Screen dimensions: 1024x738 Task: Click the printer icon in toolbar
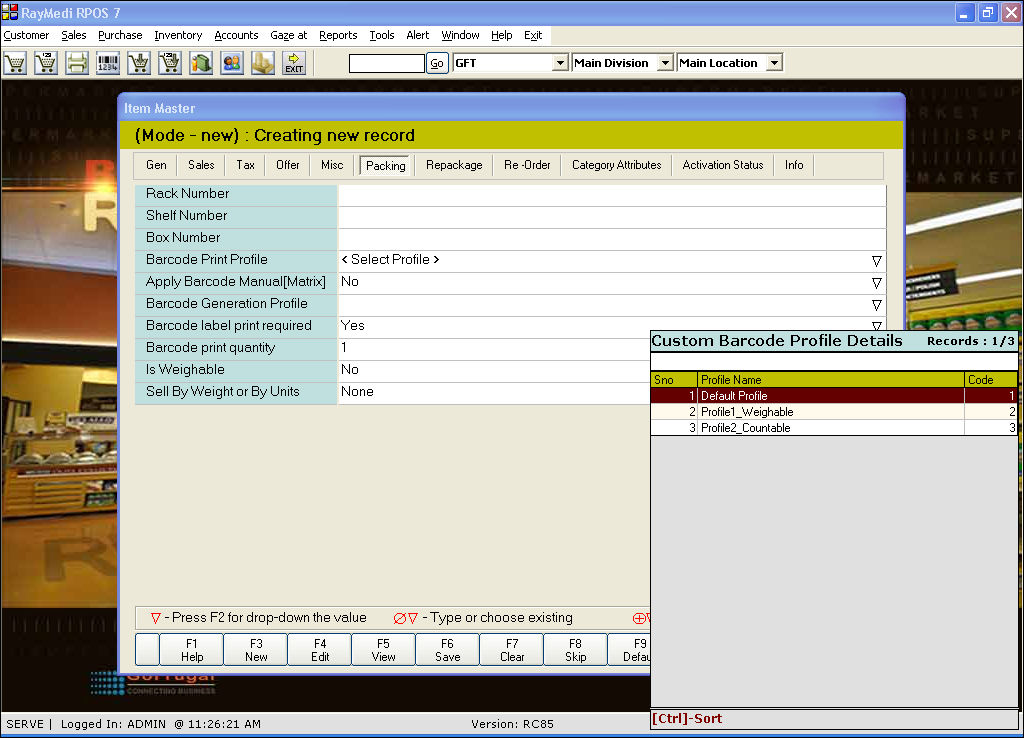[x=77, y=63]
